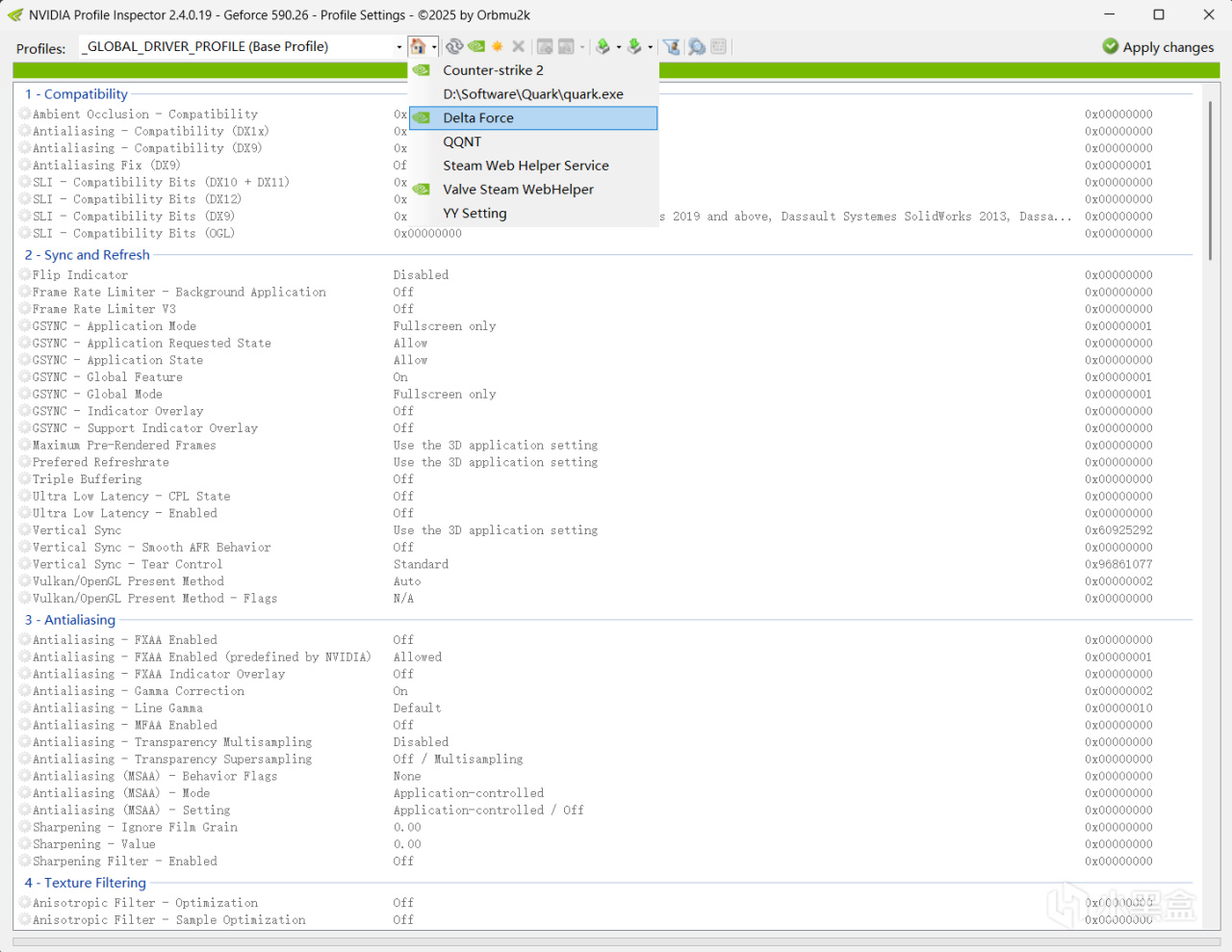The image size is (1232, 952).
Task: Click the gear icon beside Antialiasing - Line Gamma
Action: (25, 708)
